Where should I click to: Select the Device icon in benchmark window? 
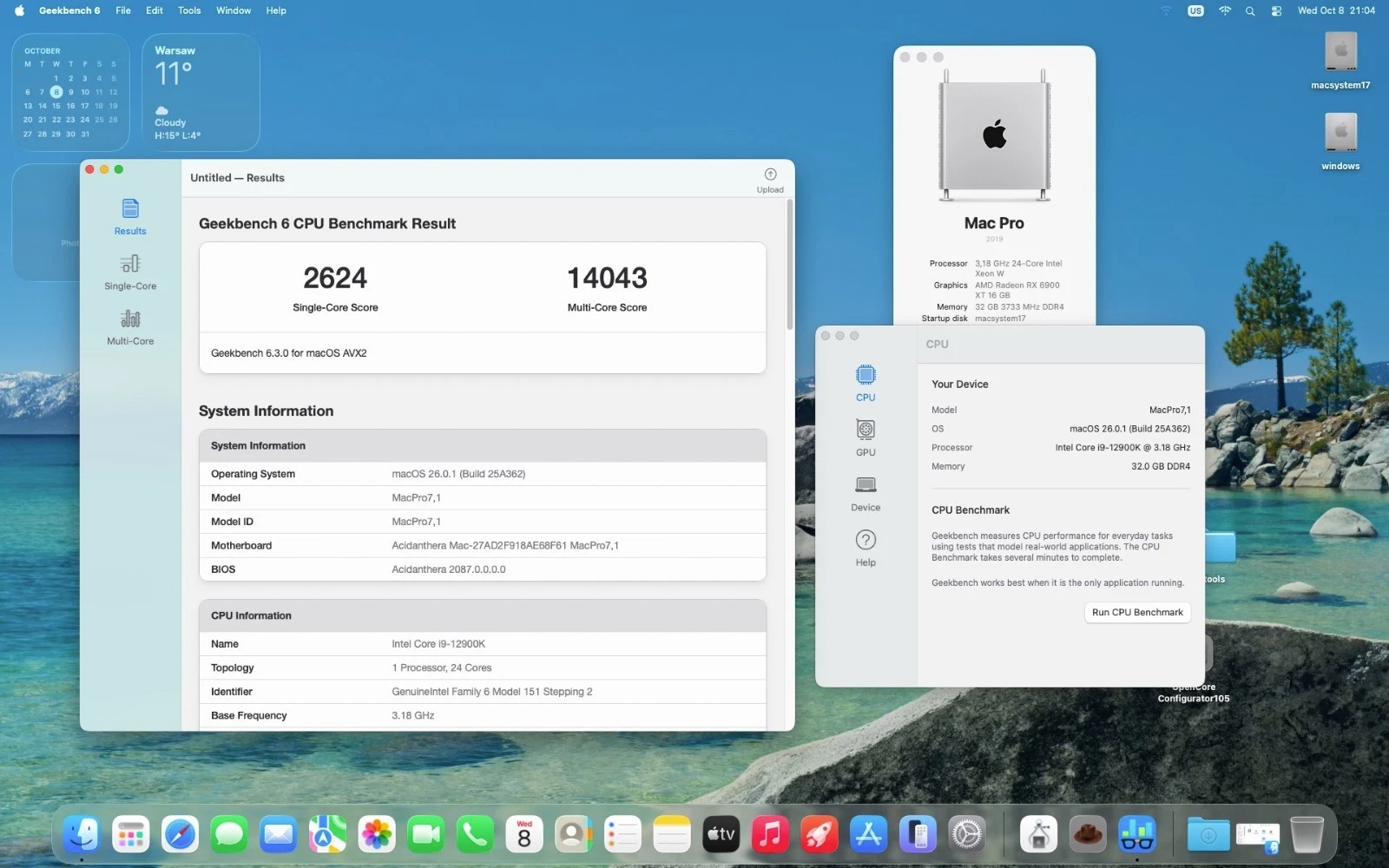pos(866,493)
